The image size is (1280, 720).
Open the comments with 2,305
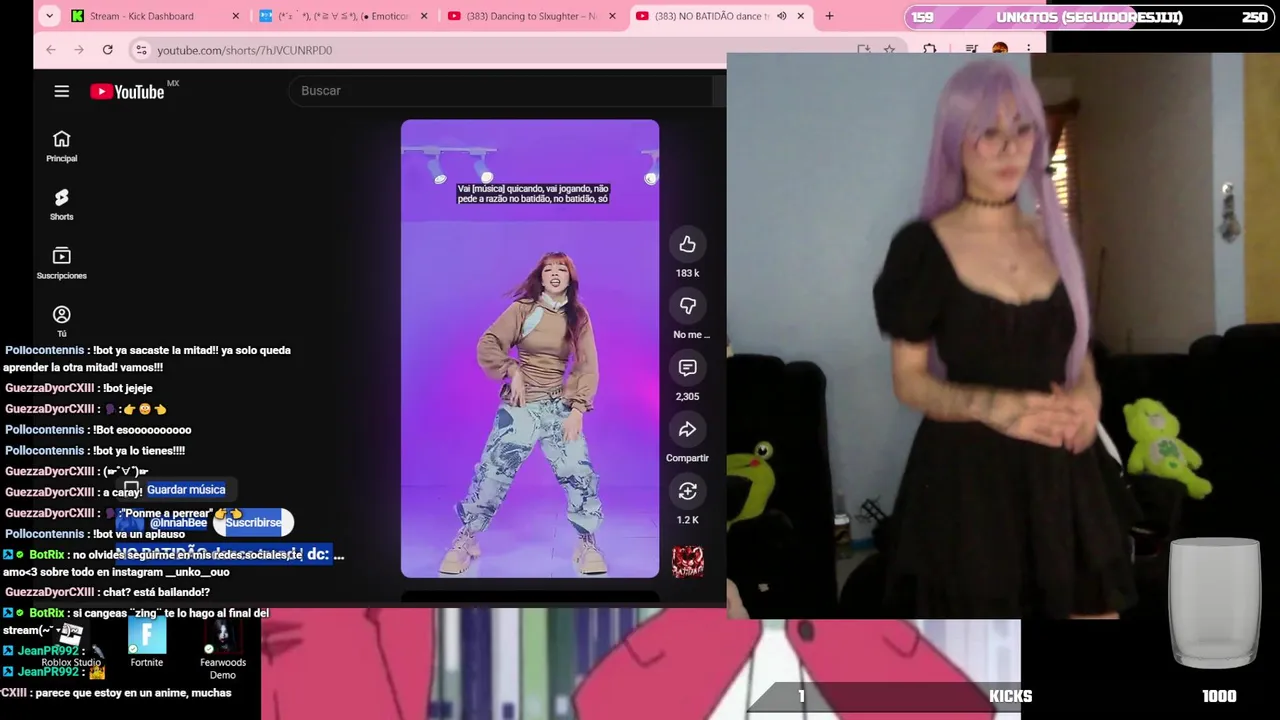(x=688, y=368)
